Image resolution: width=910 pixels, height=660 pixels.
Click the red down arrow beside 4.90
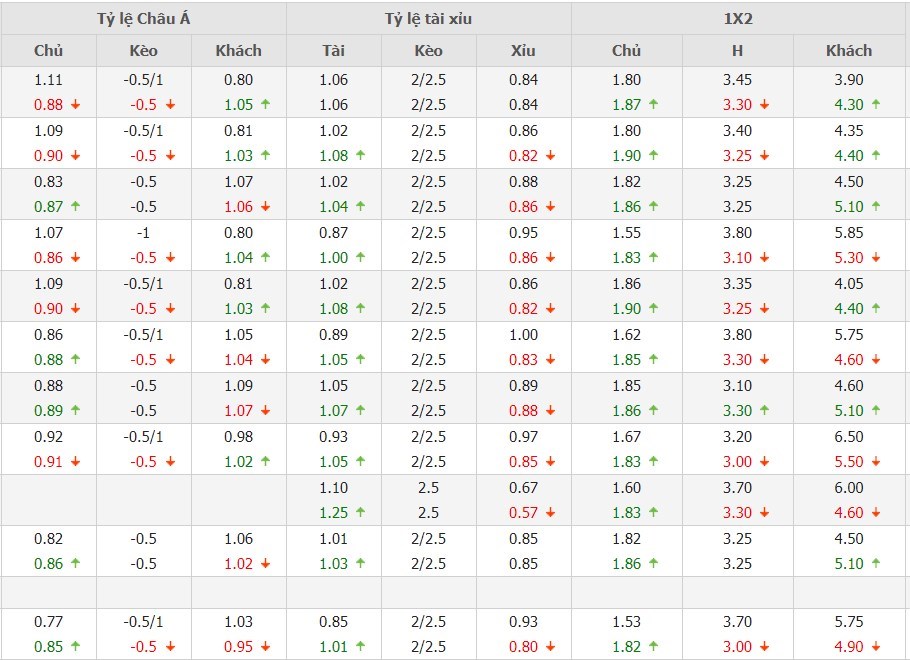876,646
